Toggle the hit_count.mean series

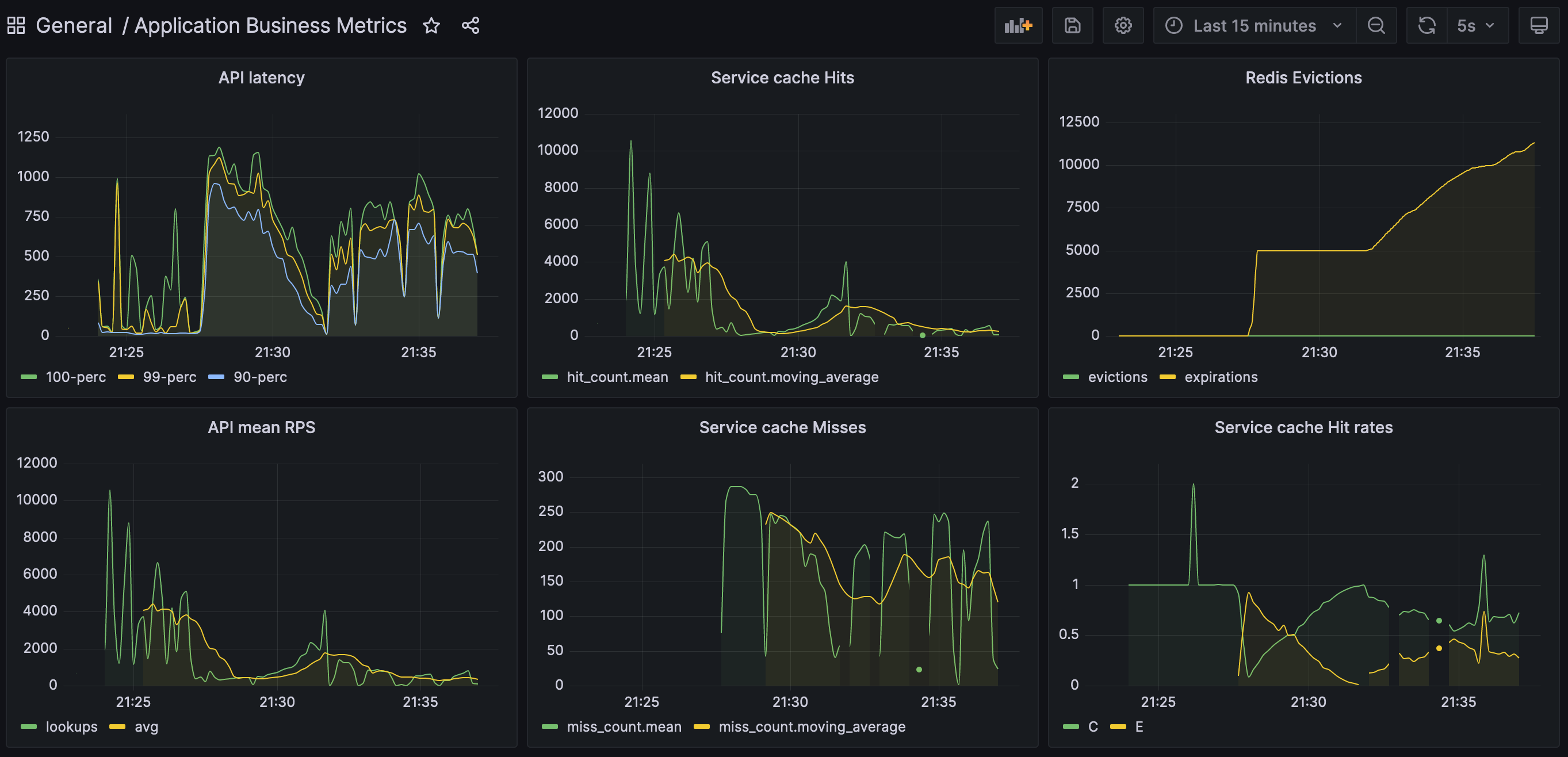617,377
